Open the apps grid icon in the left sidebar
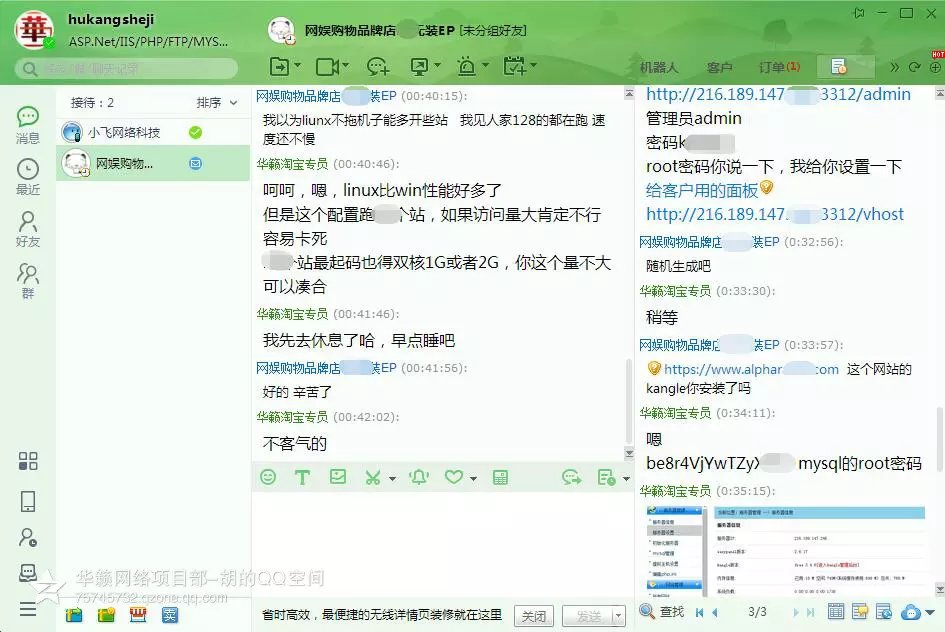Image resolution: width=945 pixels, height=632 pixels. click(x=28, y=461)
